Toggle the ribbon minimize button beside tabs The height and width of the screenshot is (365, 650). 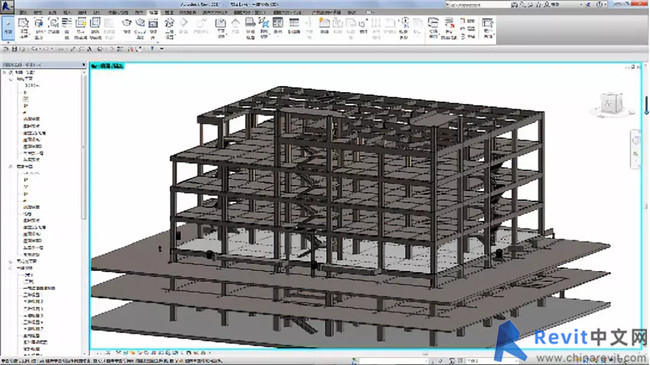point(369,12)
